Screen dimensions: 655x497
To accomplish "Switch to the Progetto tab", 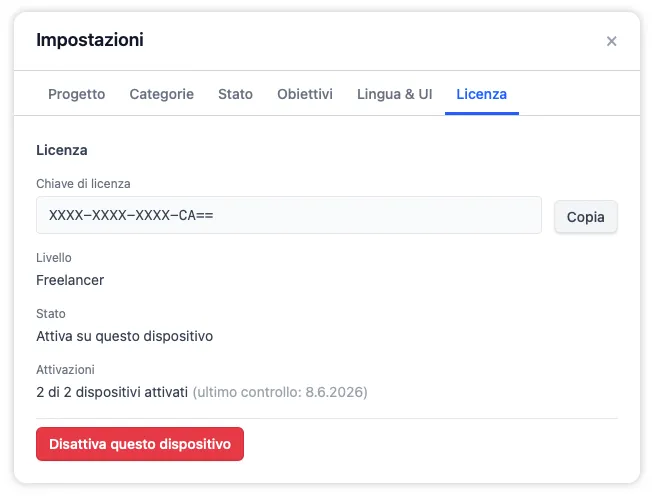I will pyautogui.click(x=76, y=94).
